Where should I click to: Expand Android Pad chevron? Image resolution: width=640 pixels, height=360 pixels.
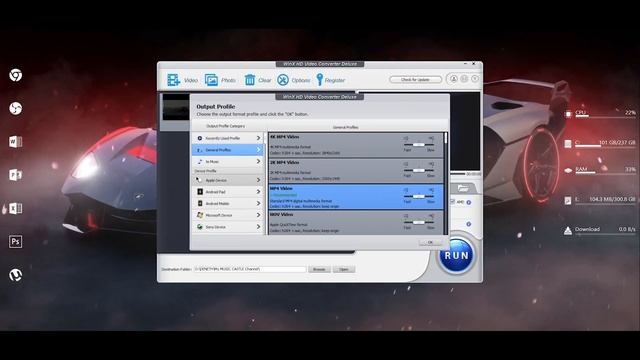pos(258,191)
